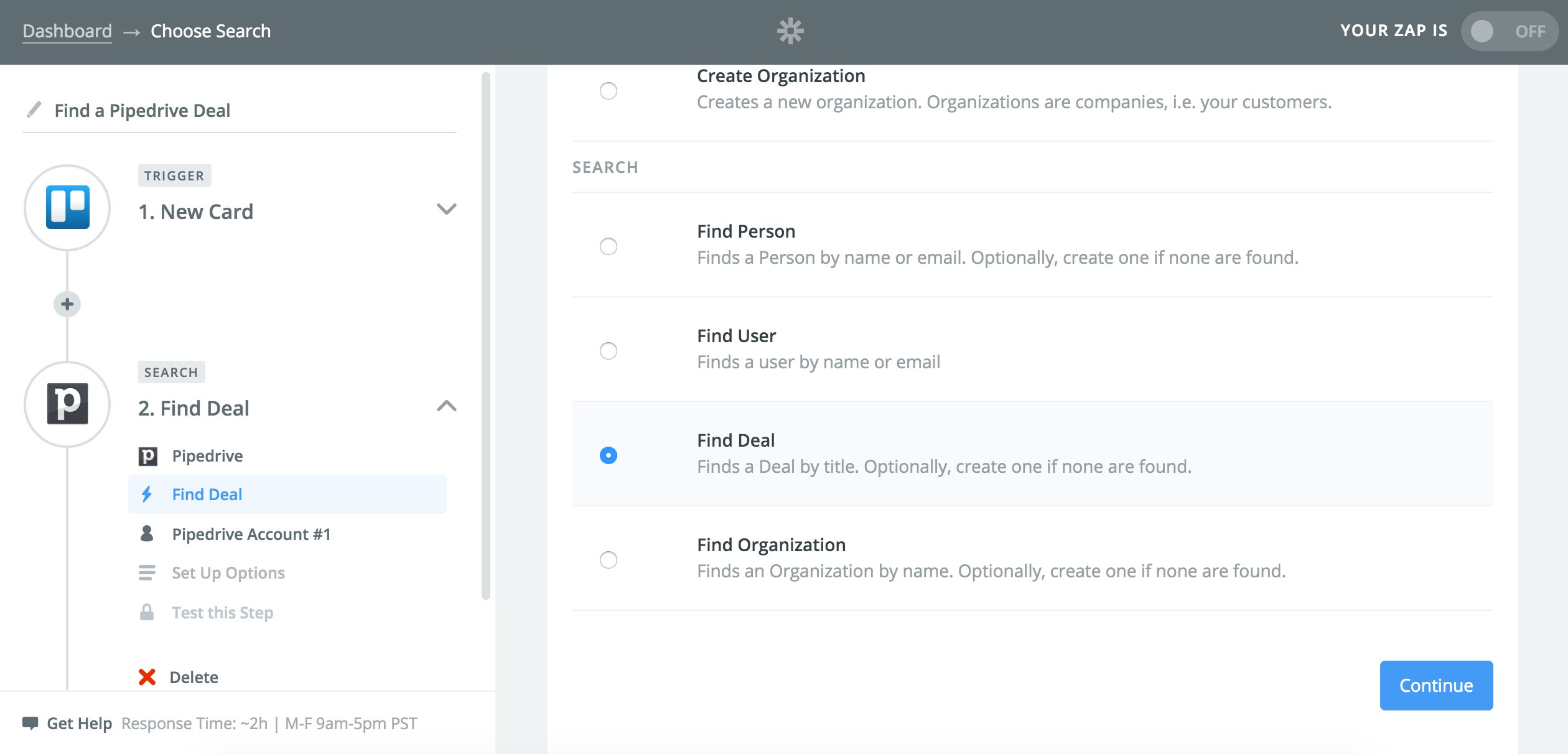
Task: Click the Create Organization option title
Action: point(781,76)
